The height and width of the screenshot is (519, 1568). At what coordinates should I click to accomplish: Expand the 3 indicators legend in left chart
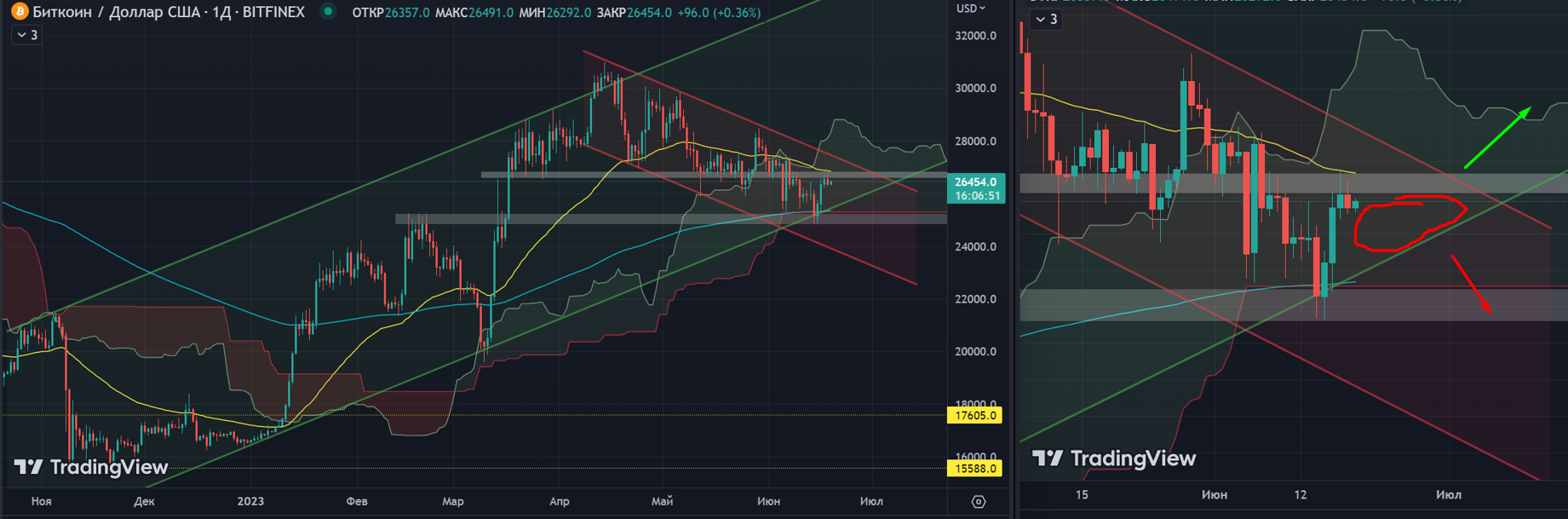pyautogui.click(x=27, y=35)
